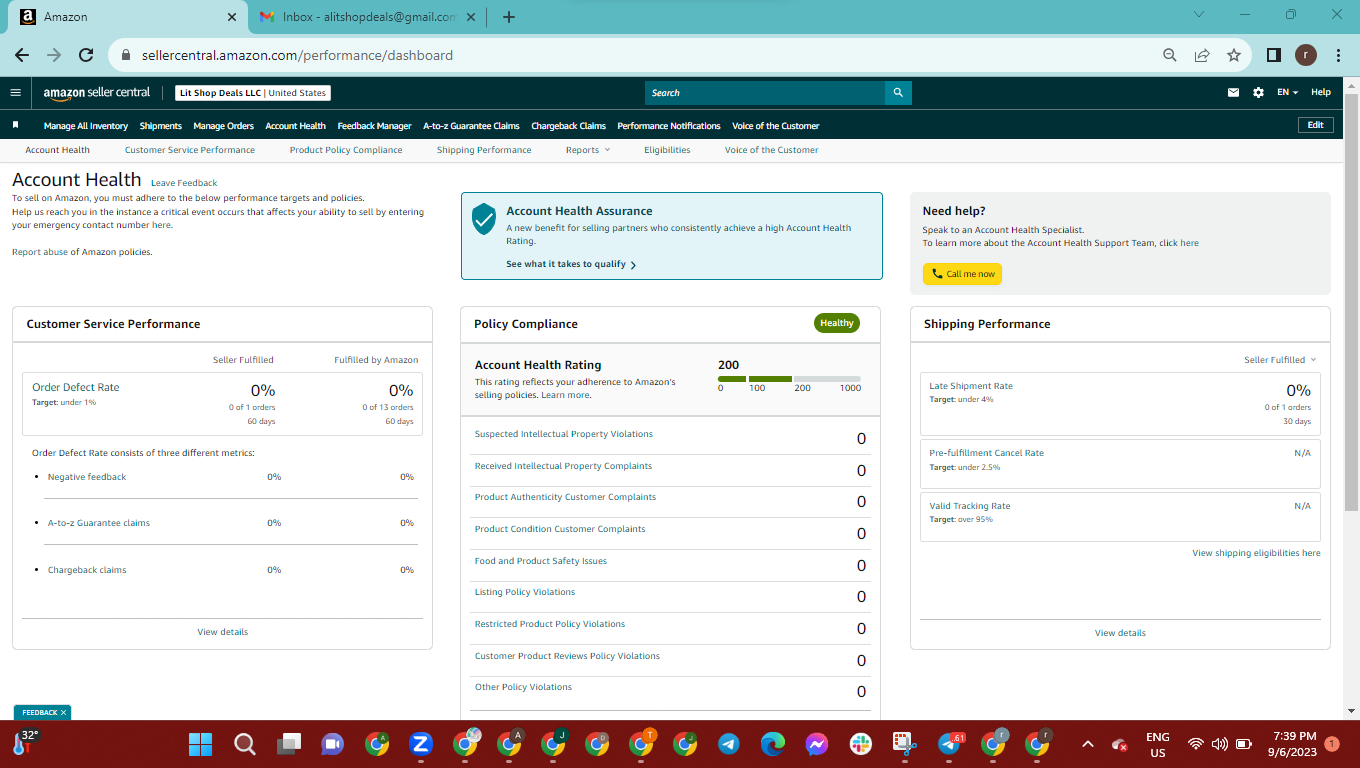Open the Chrome profile avatar

(x=1306, y=55)
